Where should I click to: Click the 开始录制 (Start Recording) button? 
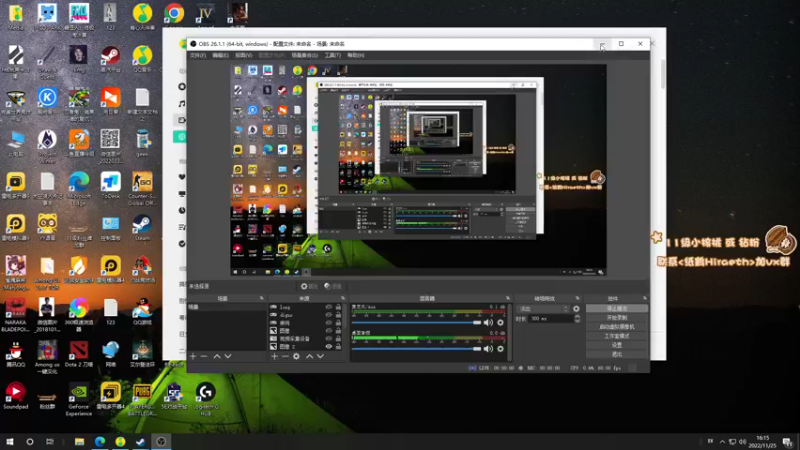click(616, 318)
